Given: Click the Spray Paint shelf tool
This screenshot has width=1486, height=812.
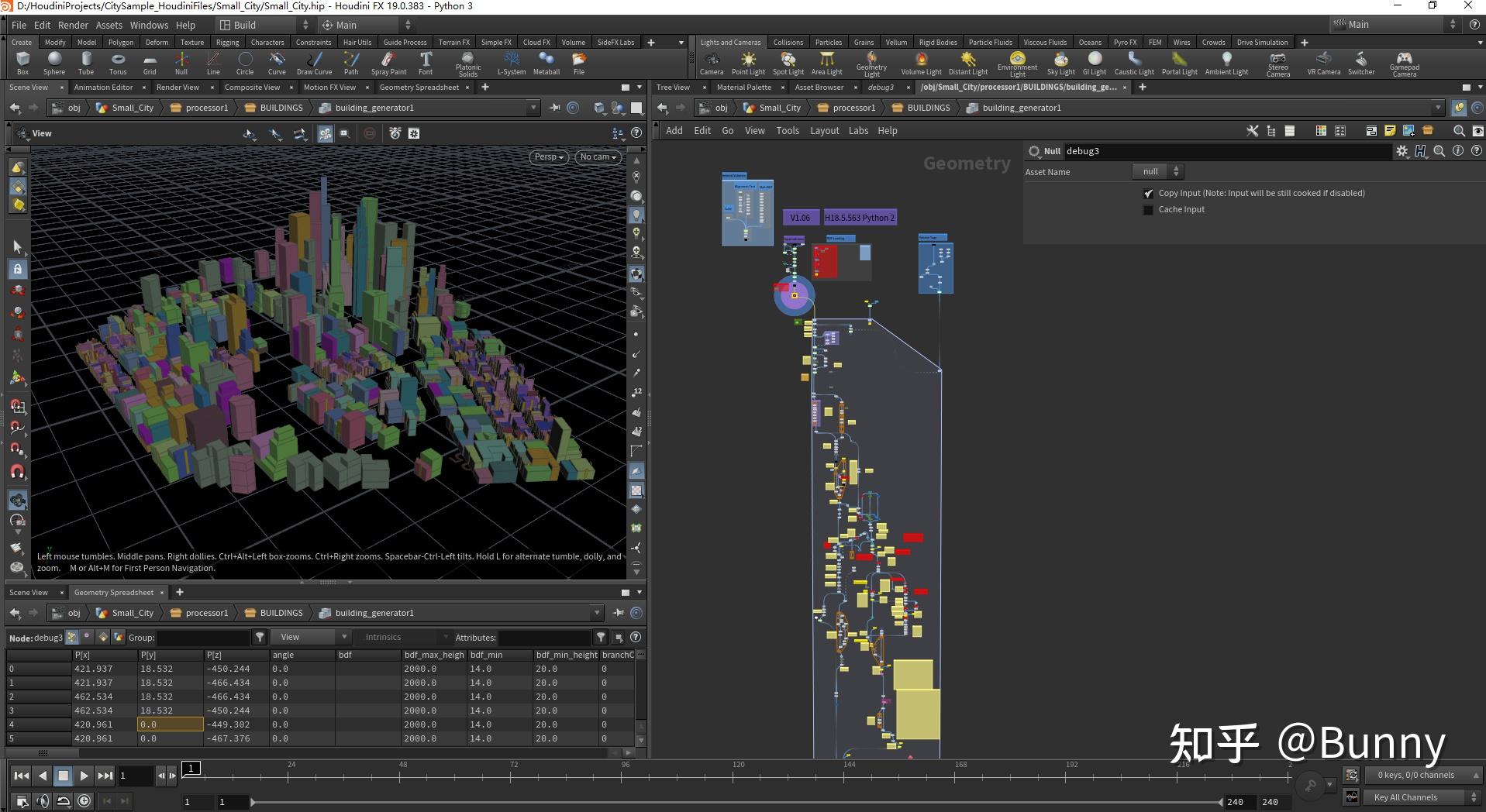Looking at the screenshot, I should pos(388,62).
